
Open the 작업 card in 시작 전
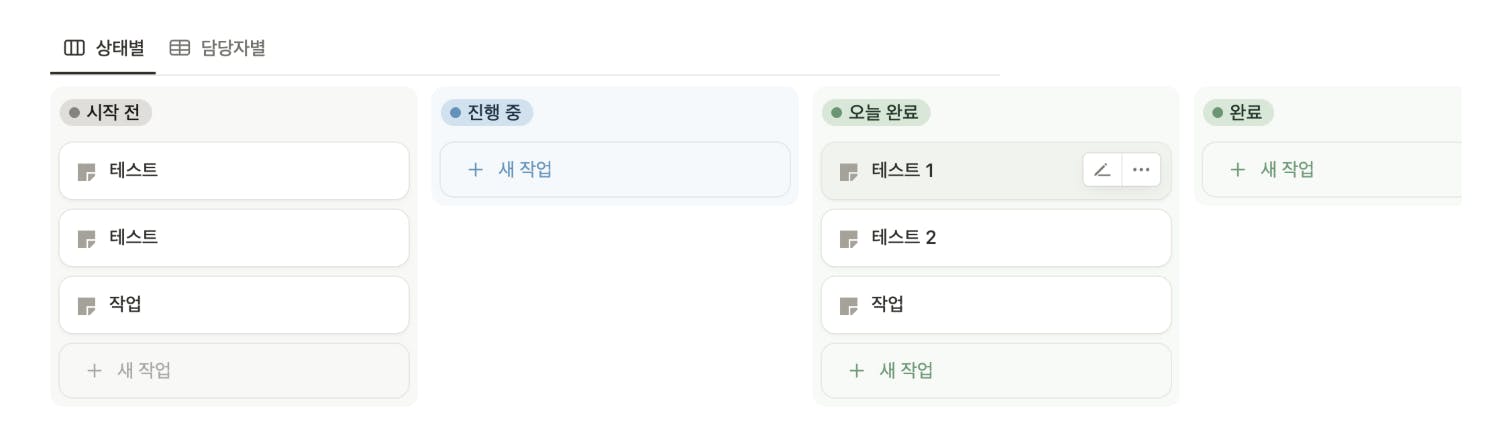point(234,305)
